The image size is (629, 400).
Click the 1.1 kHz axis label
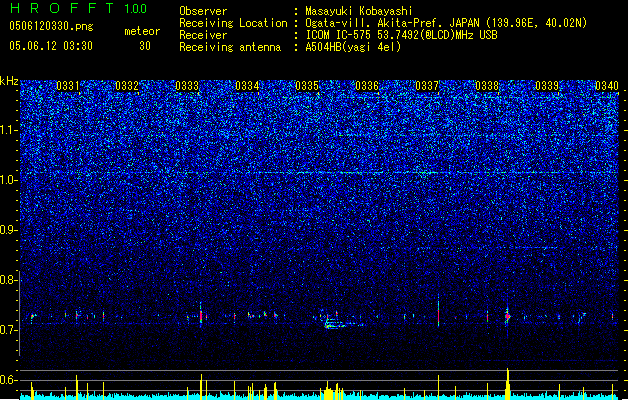click(x=9, y=130)
